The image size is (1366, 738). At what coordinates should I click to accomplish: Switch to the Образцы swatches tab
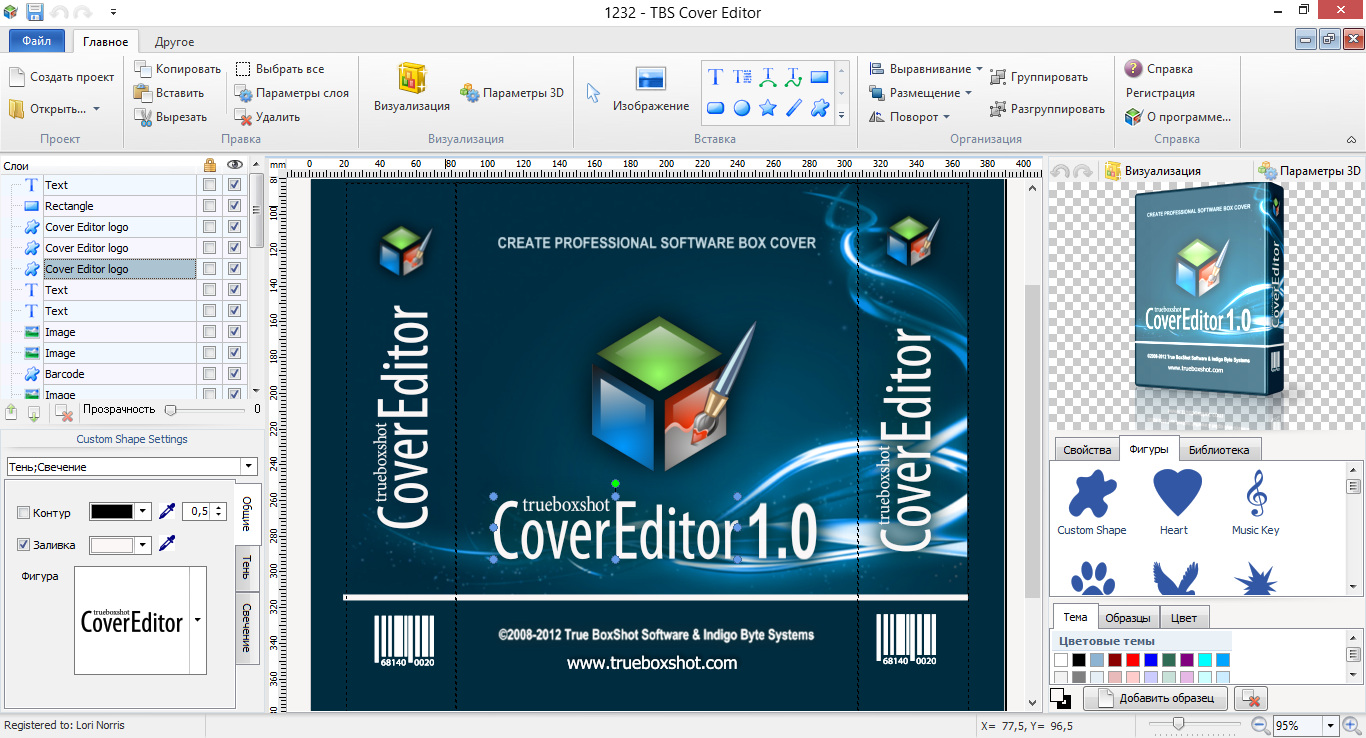click(x=1130, y=617)
